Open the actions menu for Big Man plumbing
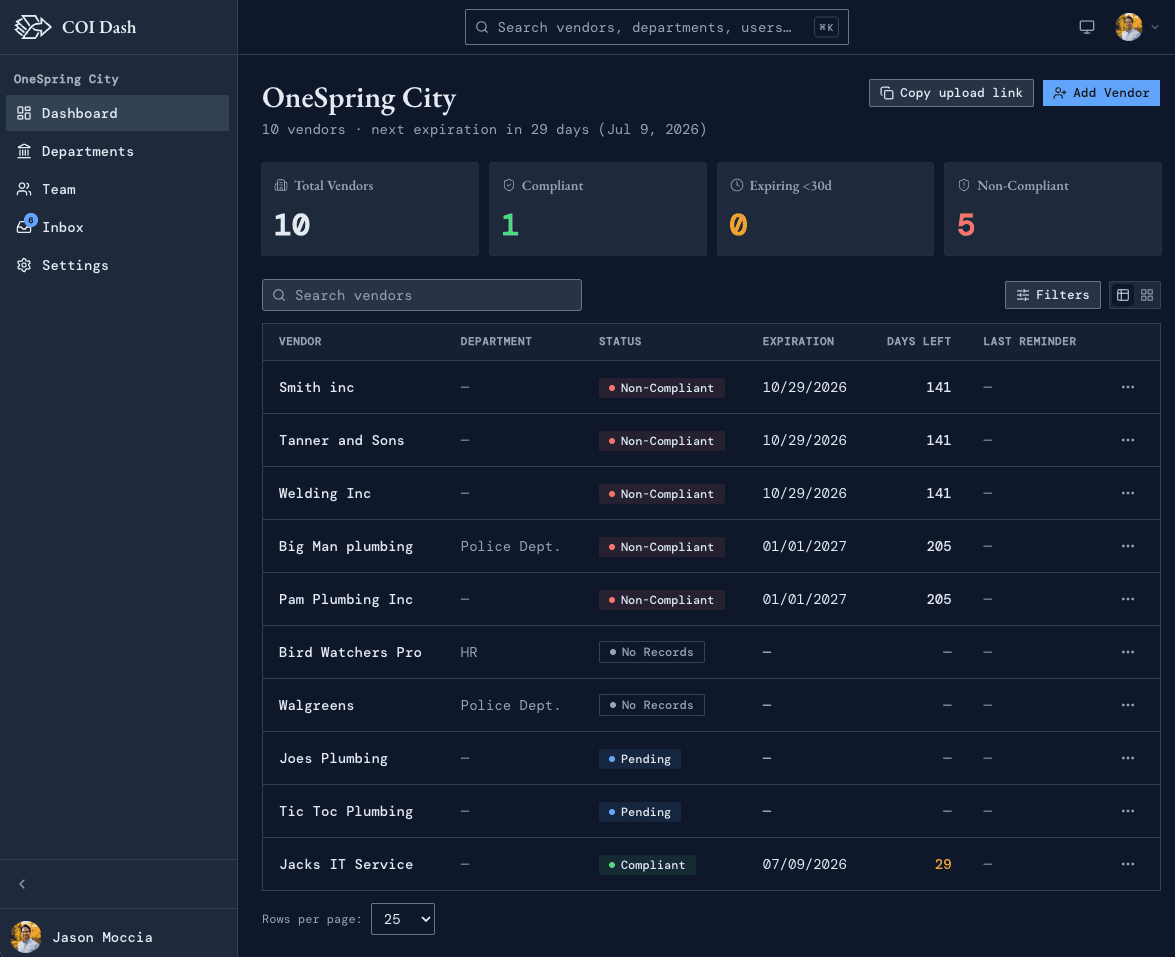Viewport: 1175px width, 957px height. [1128, 546]
